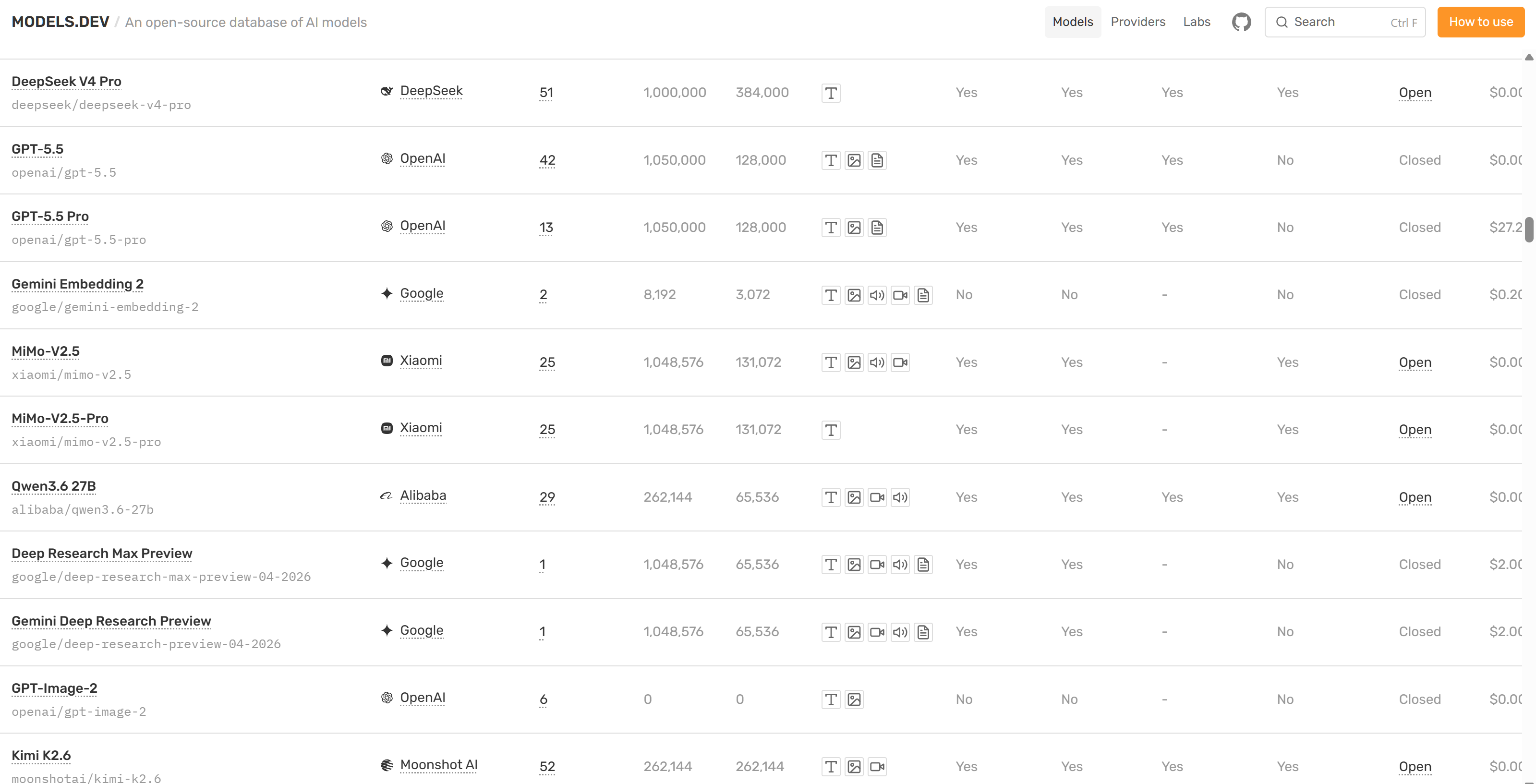Focus the Search input field
The image size is (1536, 784).
click(x=1344, y=22)
